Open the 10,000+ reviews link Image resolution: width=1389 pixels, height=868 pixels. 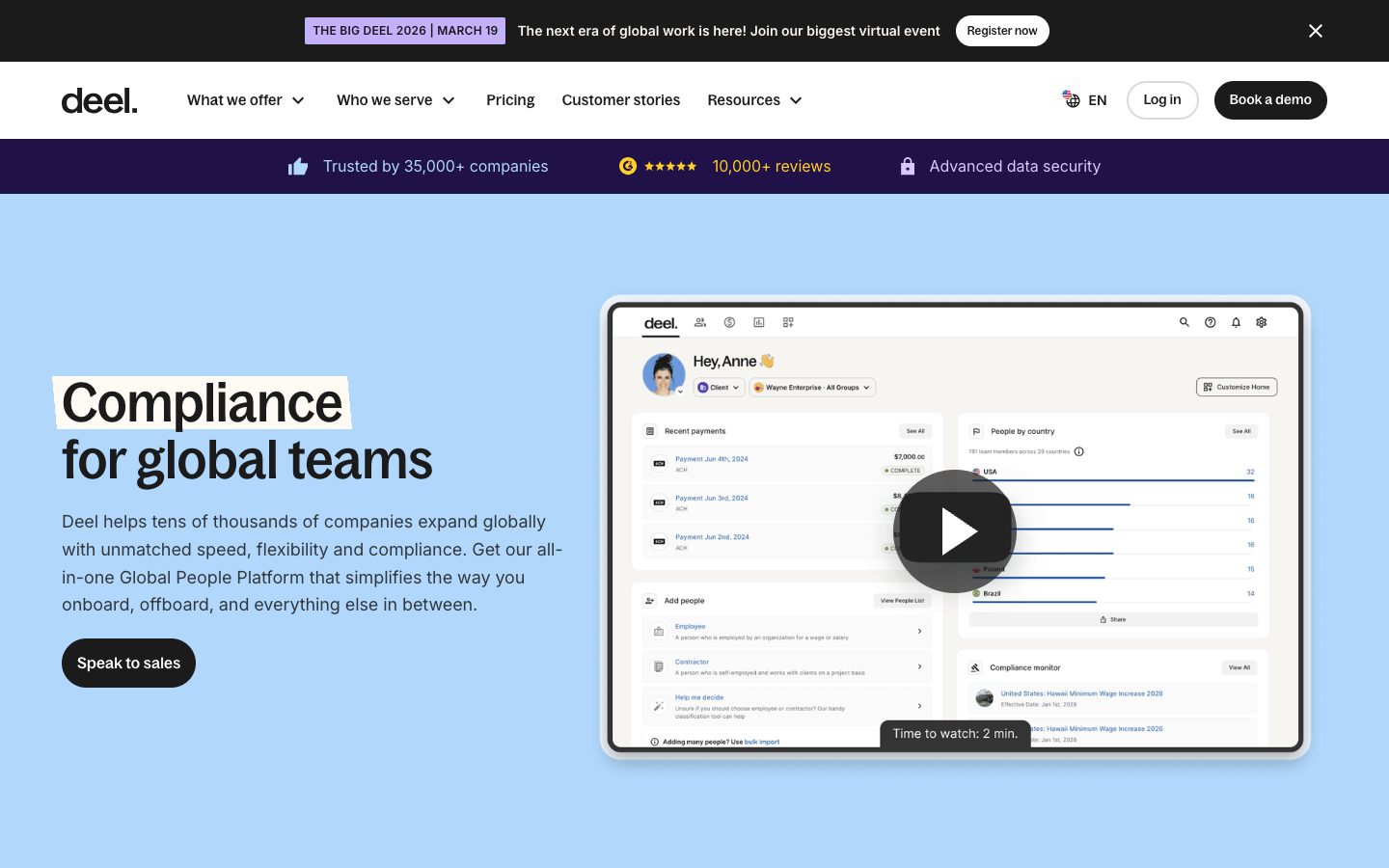tap(771, 167)
